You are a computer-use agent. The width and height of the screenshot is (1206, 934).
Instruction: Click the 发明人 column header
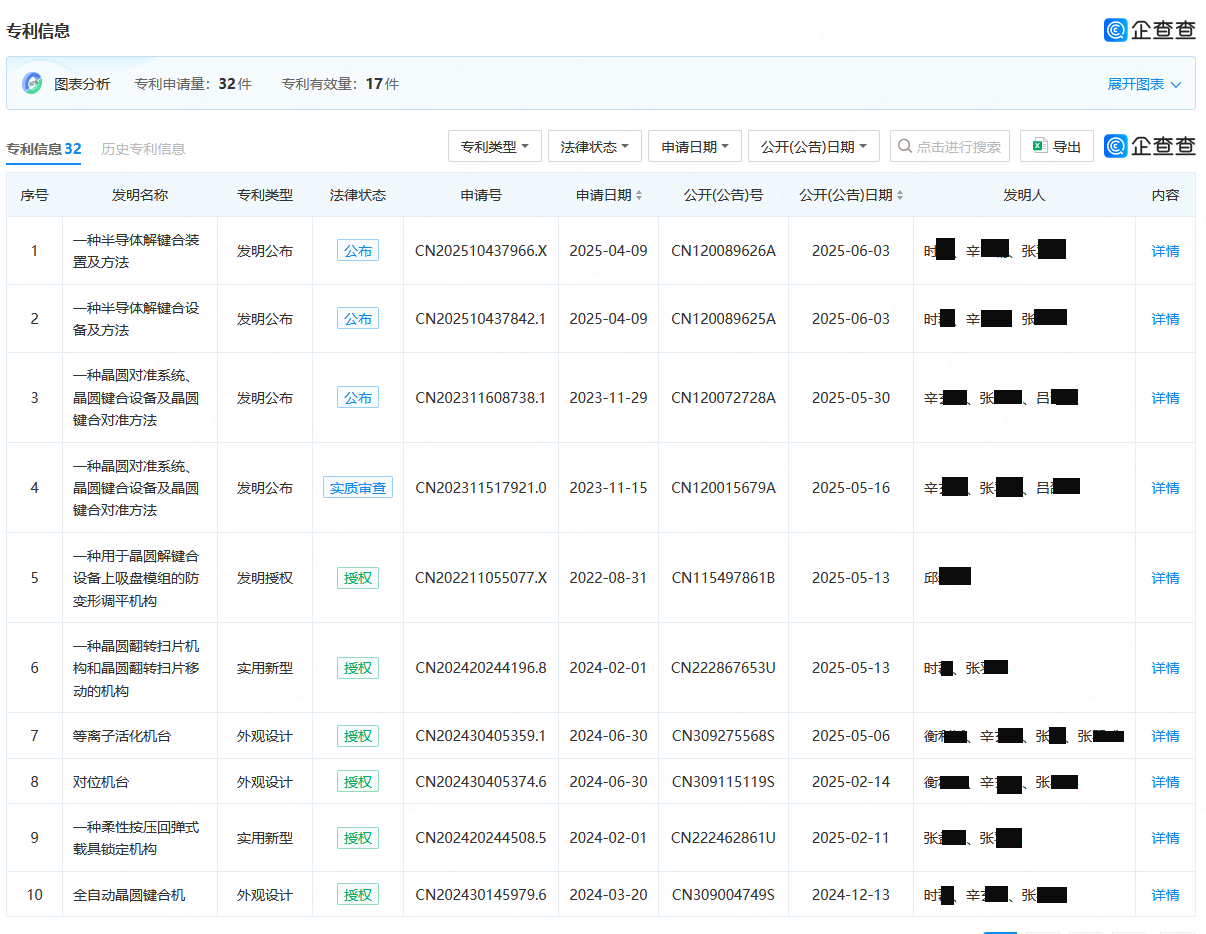click(1024, 195)
